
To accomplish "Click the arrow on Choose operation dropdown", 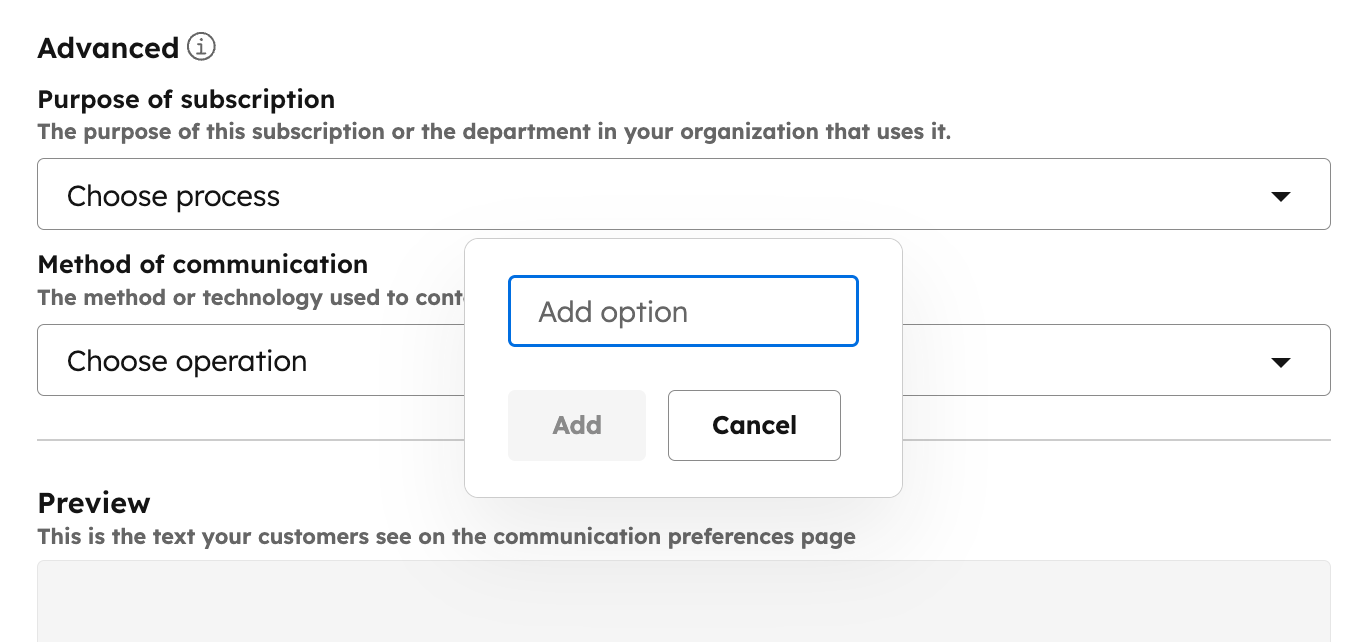I will point(1280,362).
